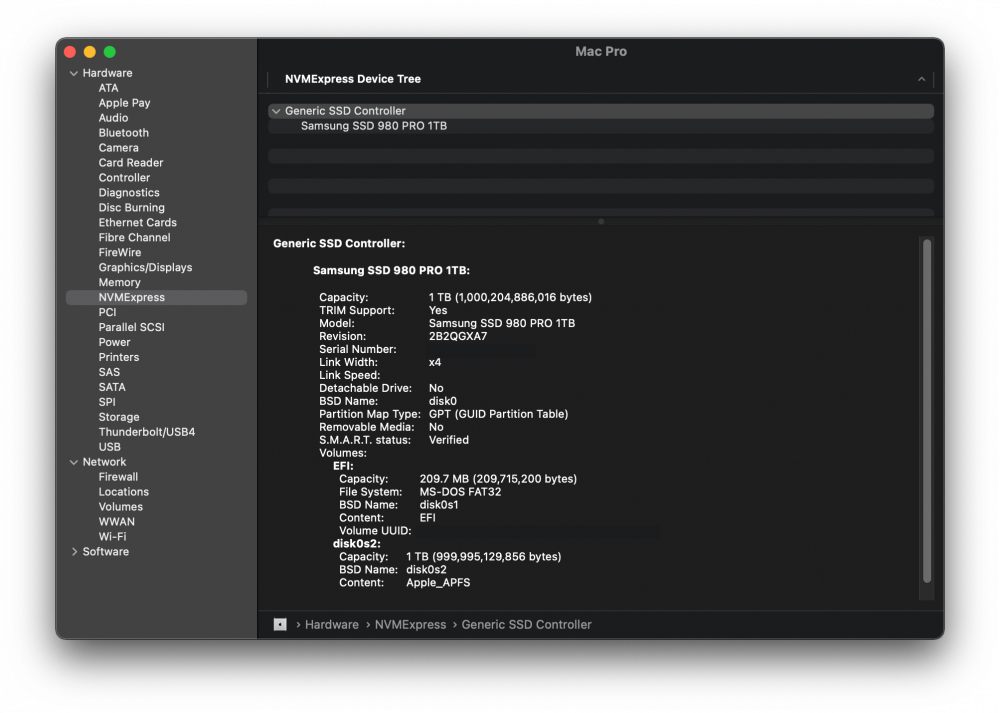Select Camera in the sidebar

[118, 148]
